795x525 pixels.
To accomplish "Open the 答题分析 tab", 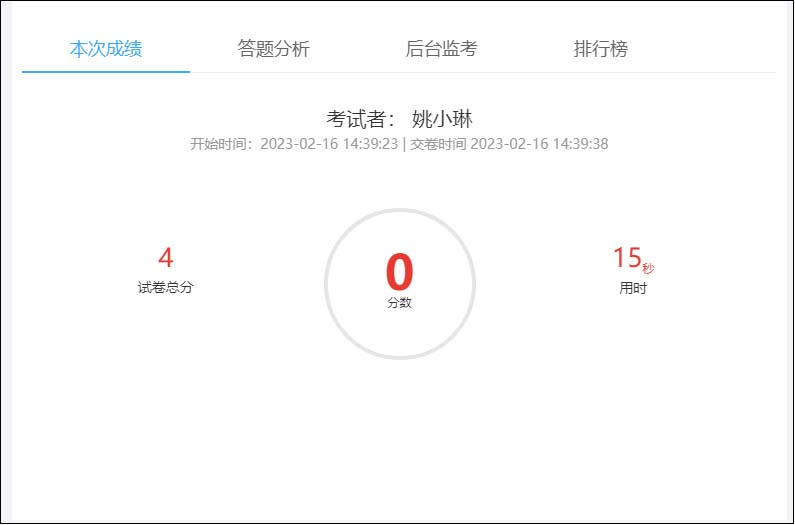I will click(x=273, y=49).
